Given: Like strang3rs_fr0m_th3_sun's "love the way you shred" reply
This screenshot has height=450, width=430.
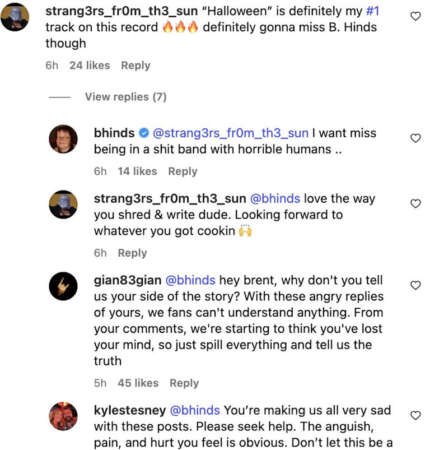Looking at the screenshot, I should tap(415, 203).
